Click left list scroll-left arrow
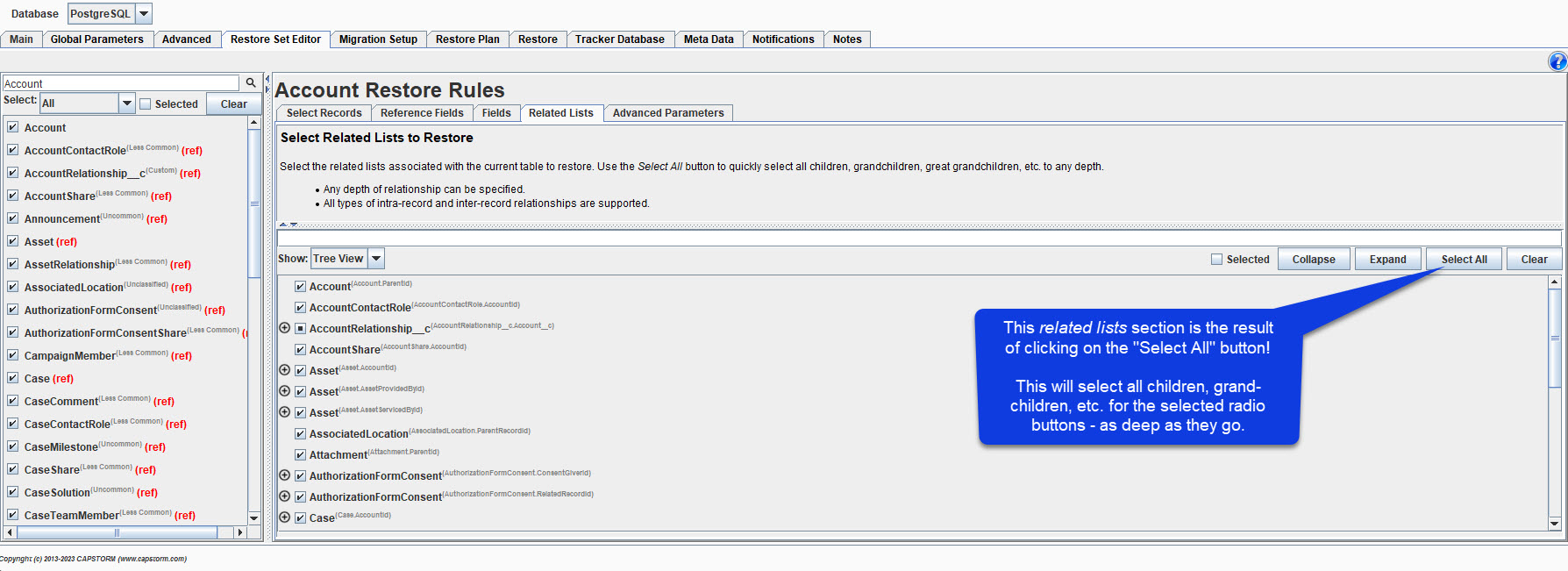 click(x=10, y=532)
